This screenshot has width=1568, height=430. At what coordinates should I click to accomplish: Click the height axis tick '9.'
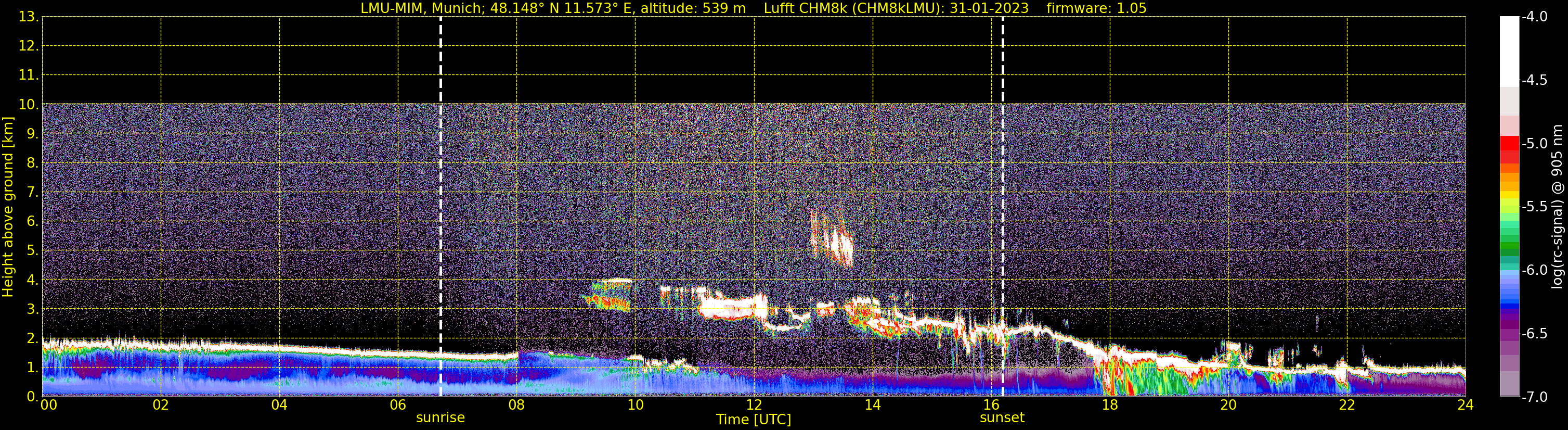(x=32, y=133)
